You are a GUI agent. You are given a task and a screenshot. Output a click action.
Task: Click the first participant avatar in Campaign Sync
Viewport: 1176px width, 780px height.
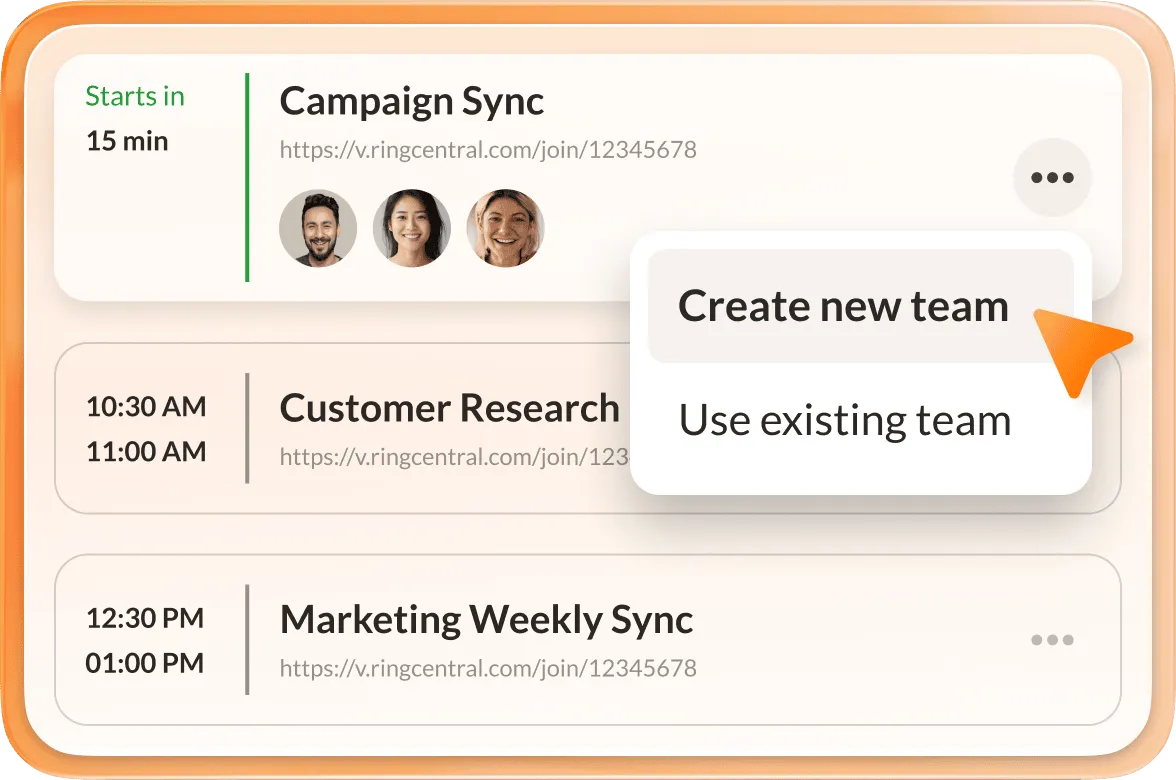click(x=317, y=228)
